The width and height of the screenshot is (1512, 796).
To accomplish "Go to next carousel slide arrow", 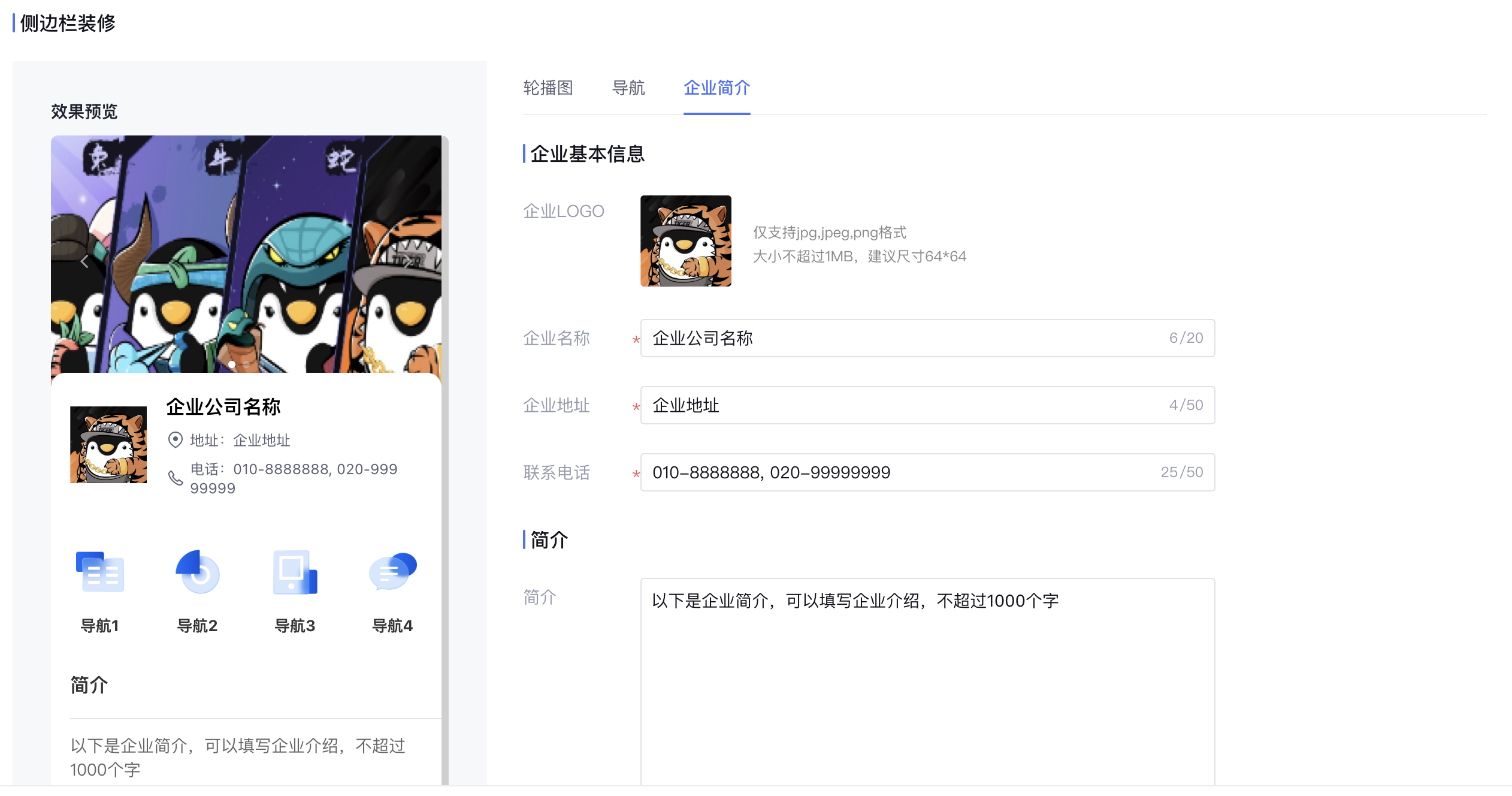I will point(407,261).
